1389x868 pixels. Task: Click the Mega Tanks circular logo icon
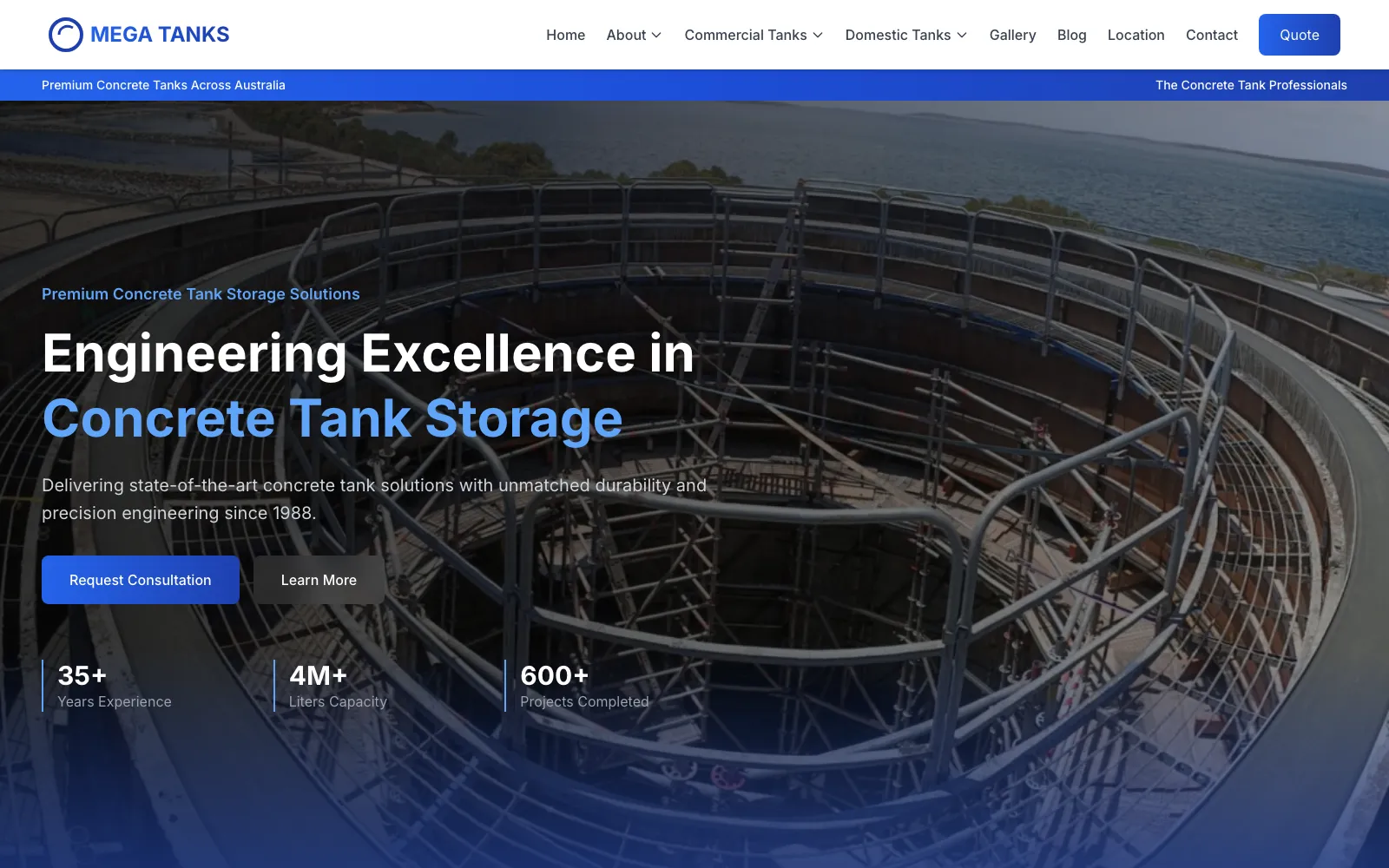click(x=66, y=35)
